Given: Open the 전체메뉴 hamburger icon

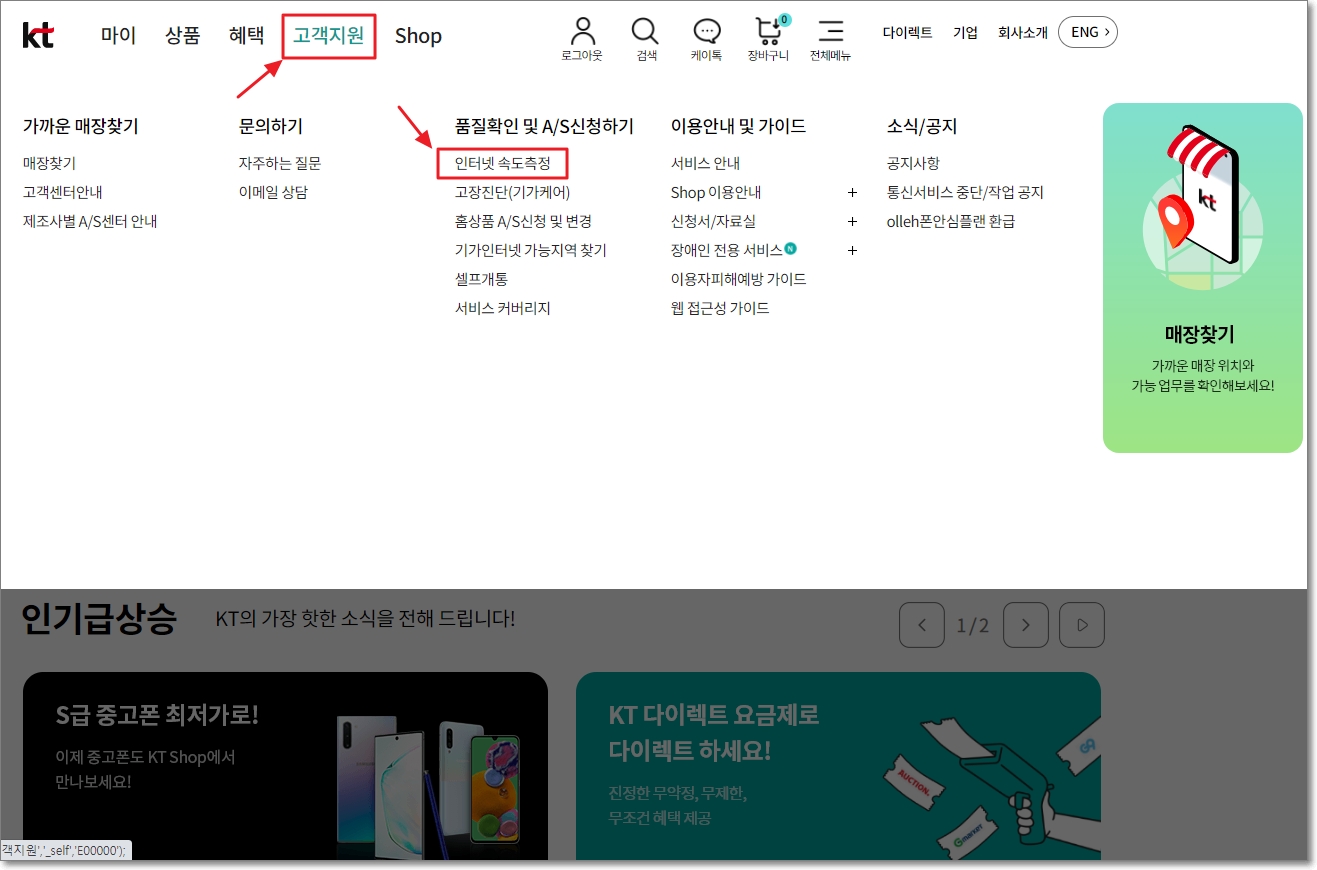Looking at the screenshot, I should 830,31.
